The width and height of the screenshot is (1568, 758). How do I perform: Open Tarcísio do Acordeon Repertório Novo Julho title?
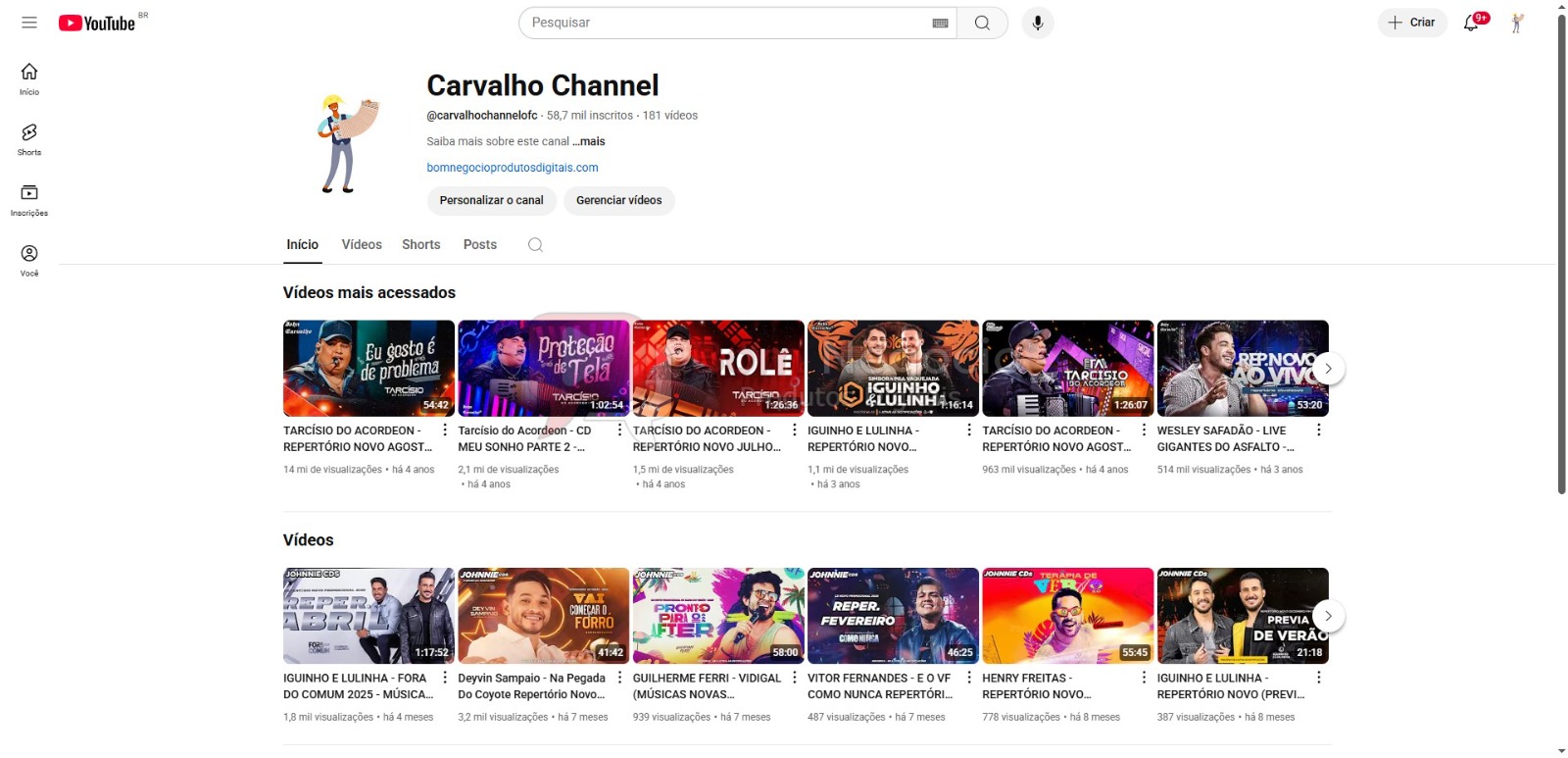707,438
